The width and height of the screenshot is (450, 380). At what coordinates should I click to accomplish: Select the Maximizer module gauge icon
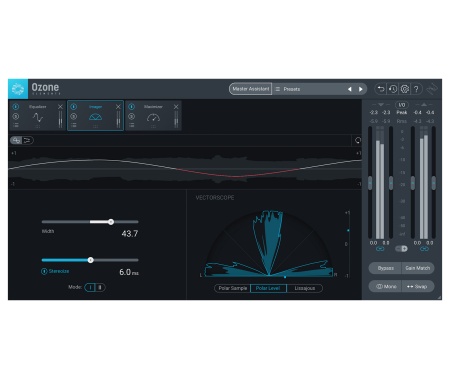tap(153, 117)
